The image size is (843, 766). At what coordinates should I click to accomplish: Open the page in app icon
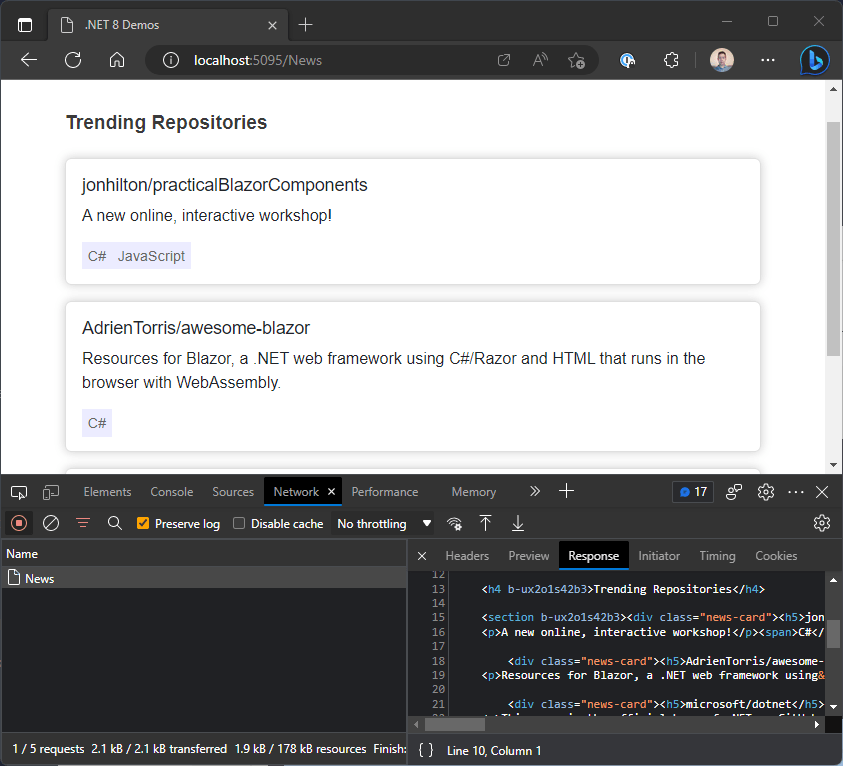tap(504, 60)
